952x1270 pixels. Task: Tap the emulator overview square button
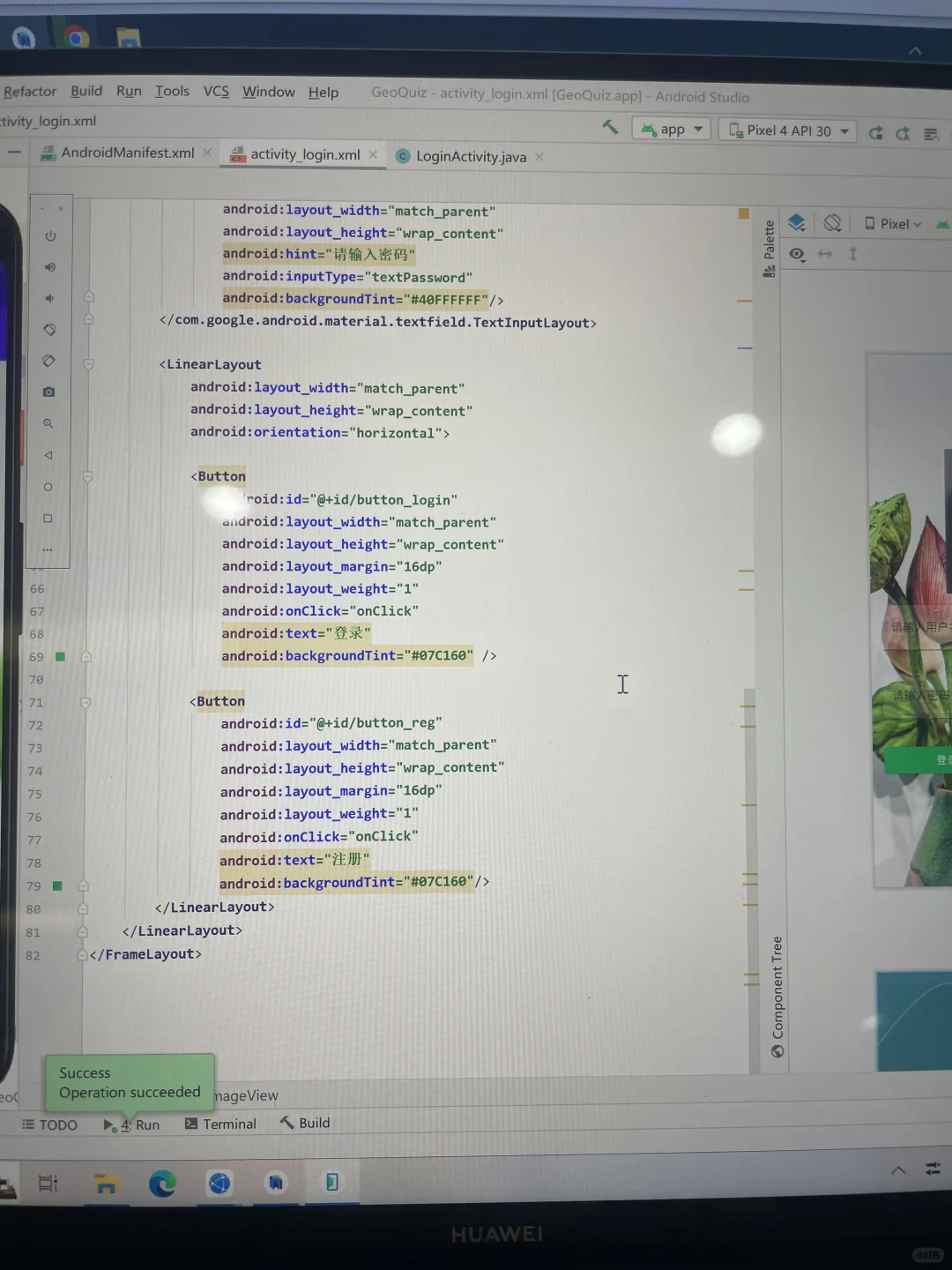tap(48, 519)
